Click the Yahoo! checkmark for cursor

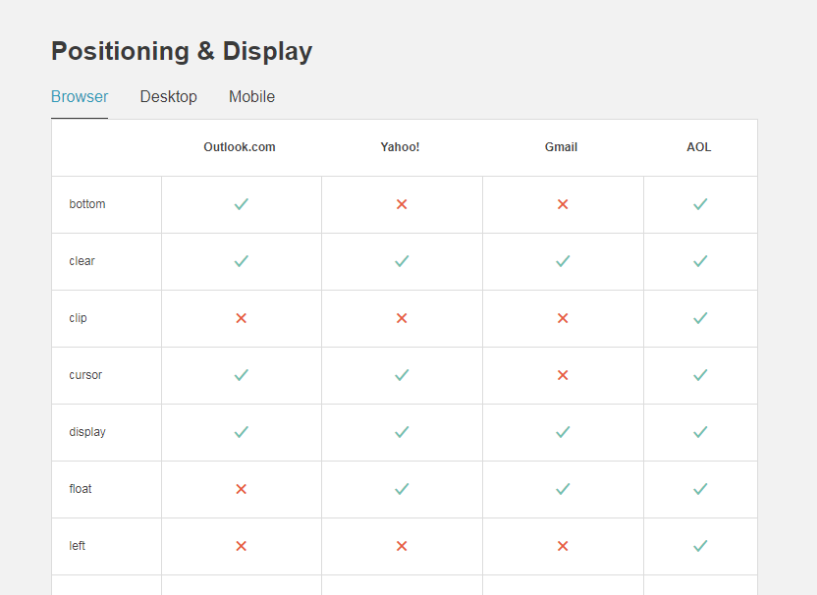pyautogui.click(x=402, y=375)
